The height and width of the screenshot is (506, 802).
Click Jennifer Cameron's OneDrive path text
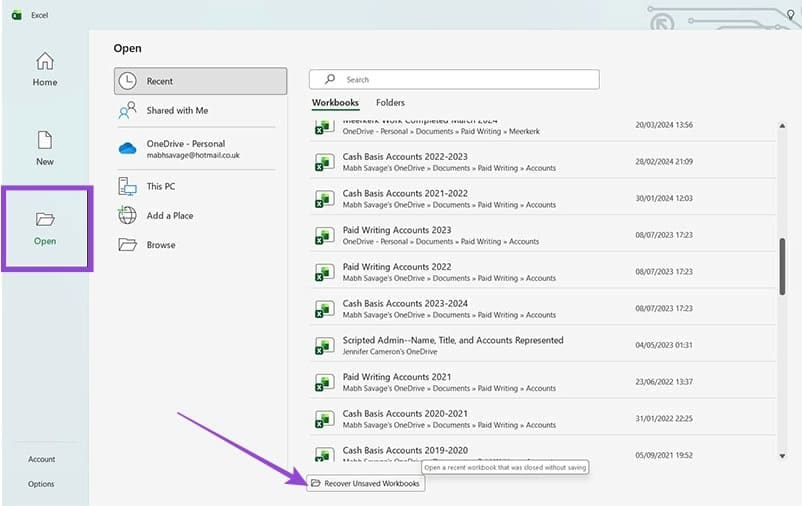coord(390,351)
